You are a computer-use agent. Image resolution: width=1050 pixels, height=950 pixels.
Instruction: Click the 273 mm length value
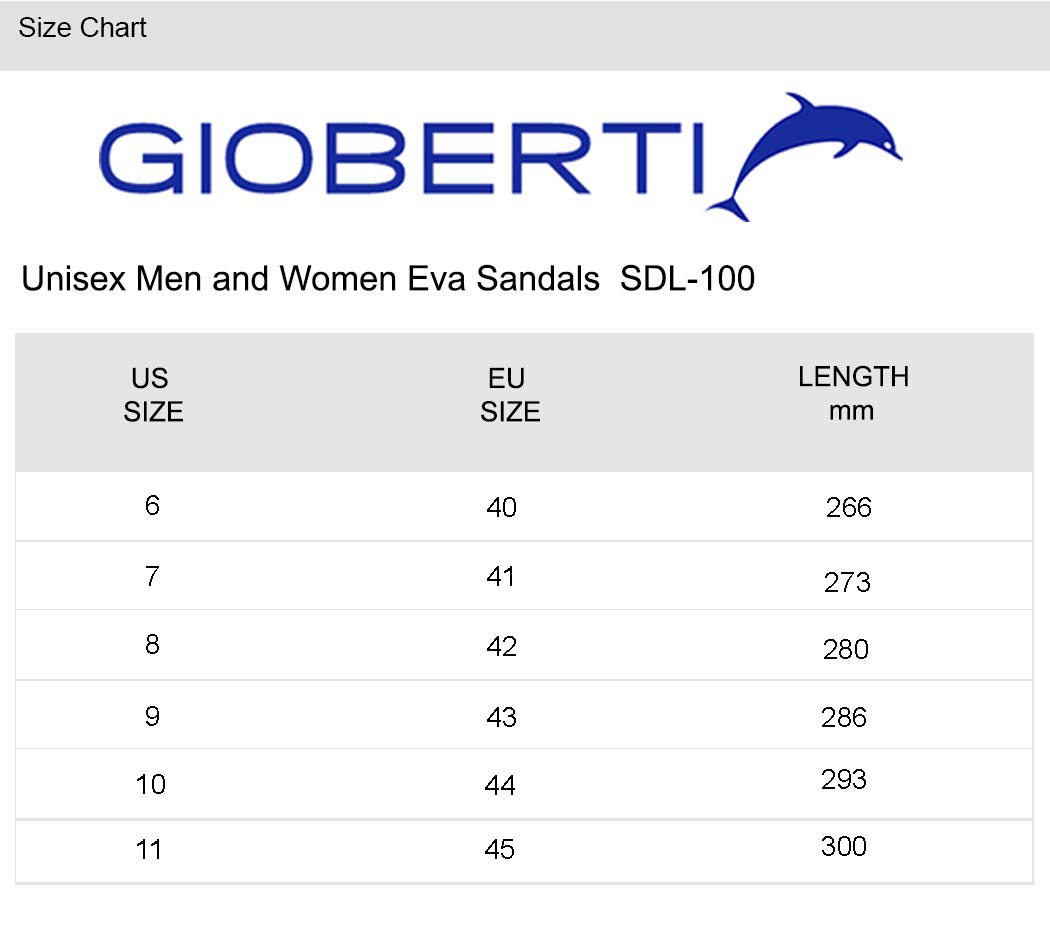[x=847, y=582]
